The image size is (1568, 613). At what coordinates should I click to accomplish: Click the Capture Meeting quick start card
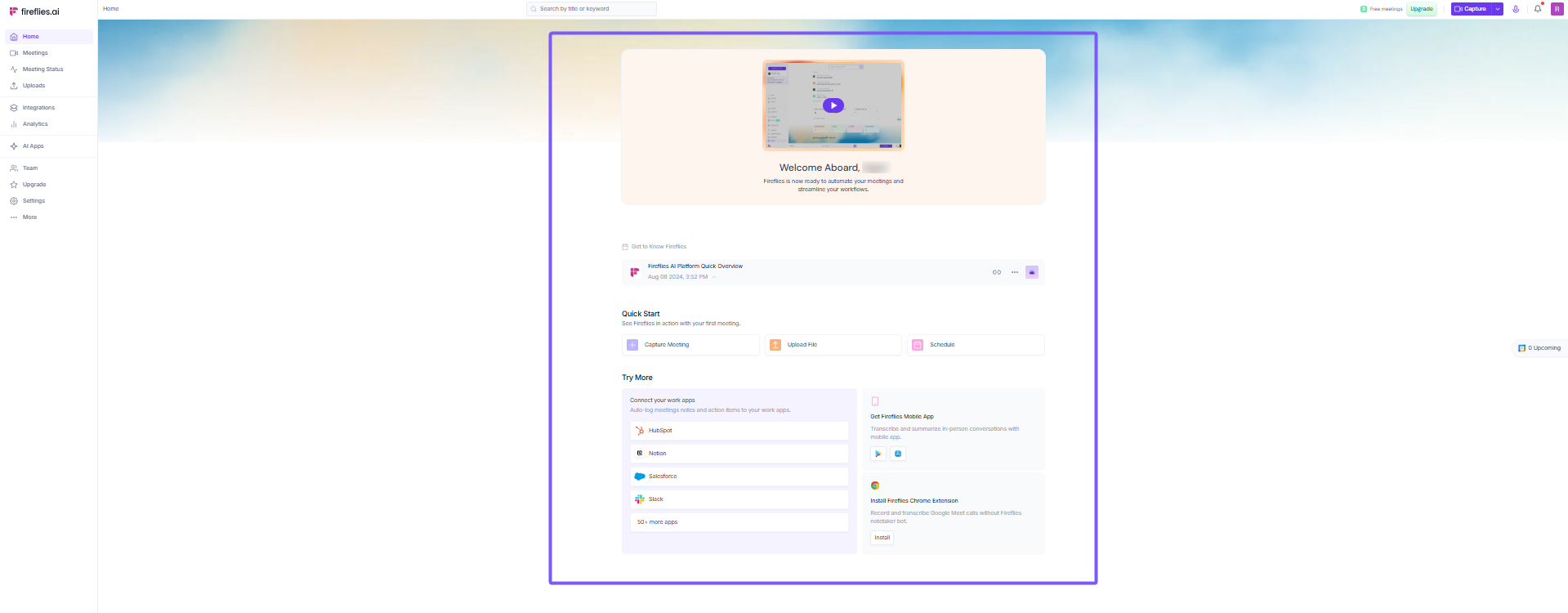690,345
